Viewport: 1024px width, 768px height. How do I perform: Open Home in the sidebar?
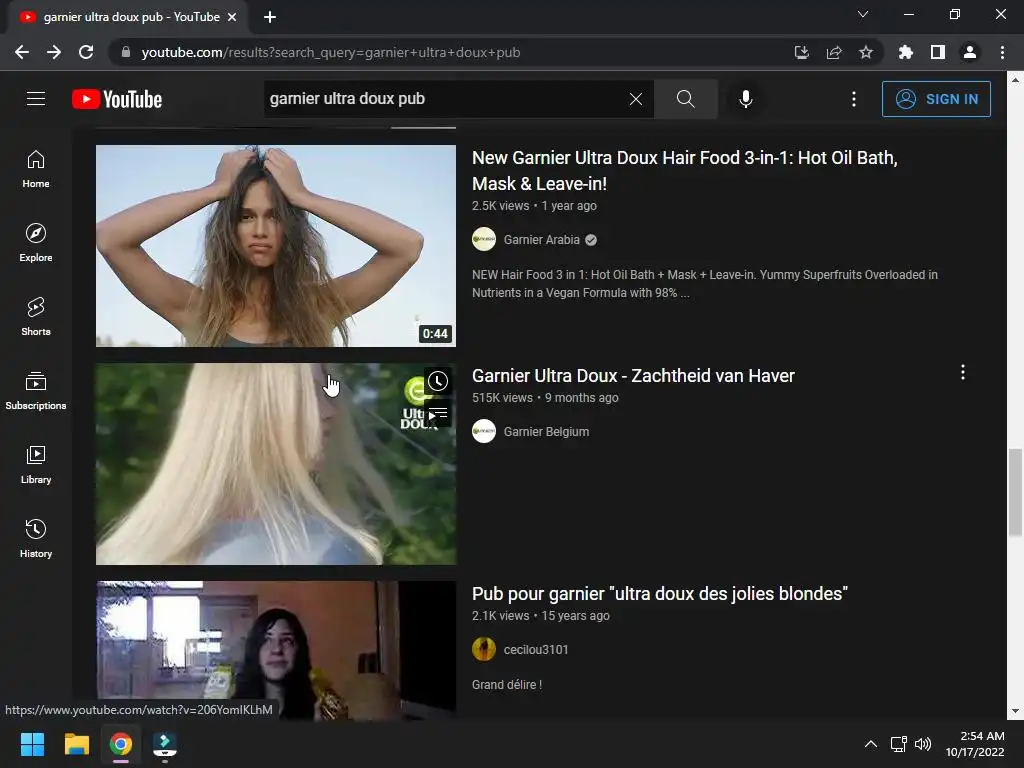(36, 169)
